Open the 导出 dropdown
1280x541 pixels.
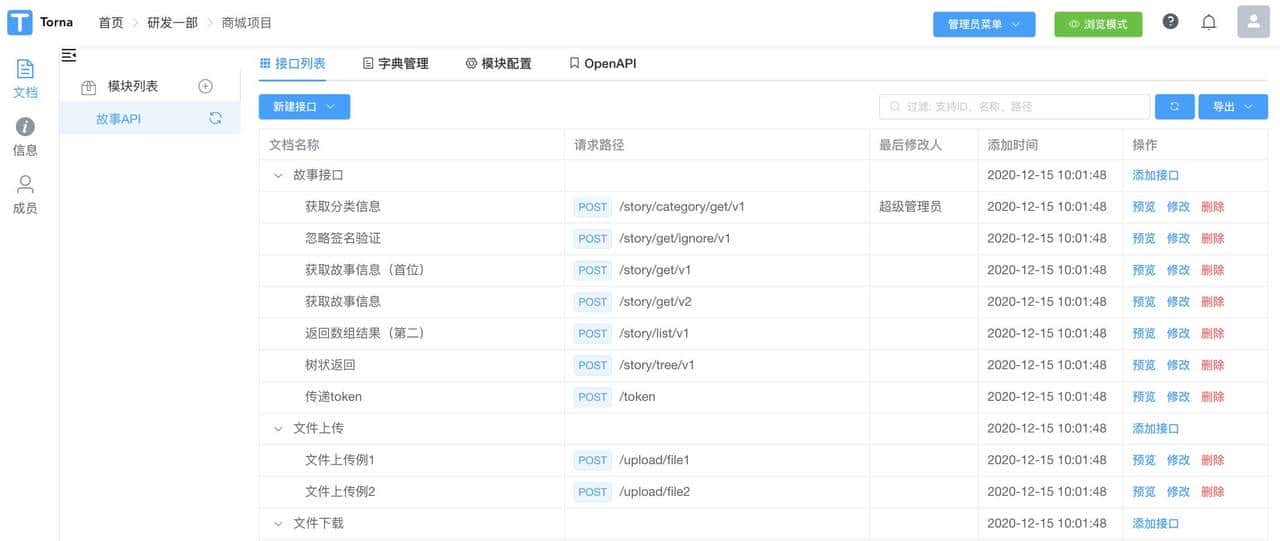(1233, 106)
